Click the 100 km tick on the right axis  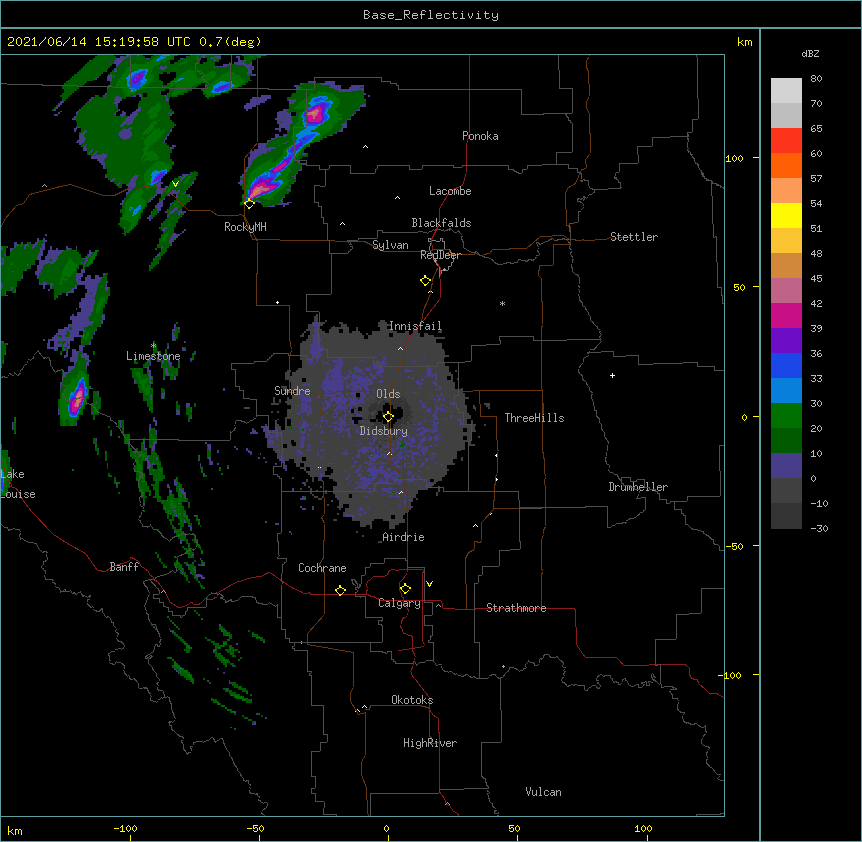pyautogui.click(x=734, y=158)
